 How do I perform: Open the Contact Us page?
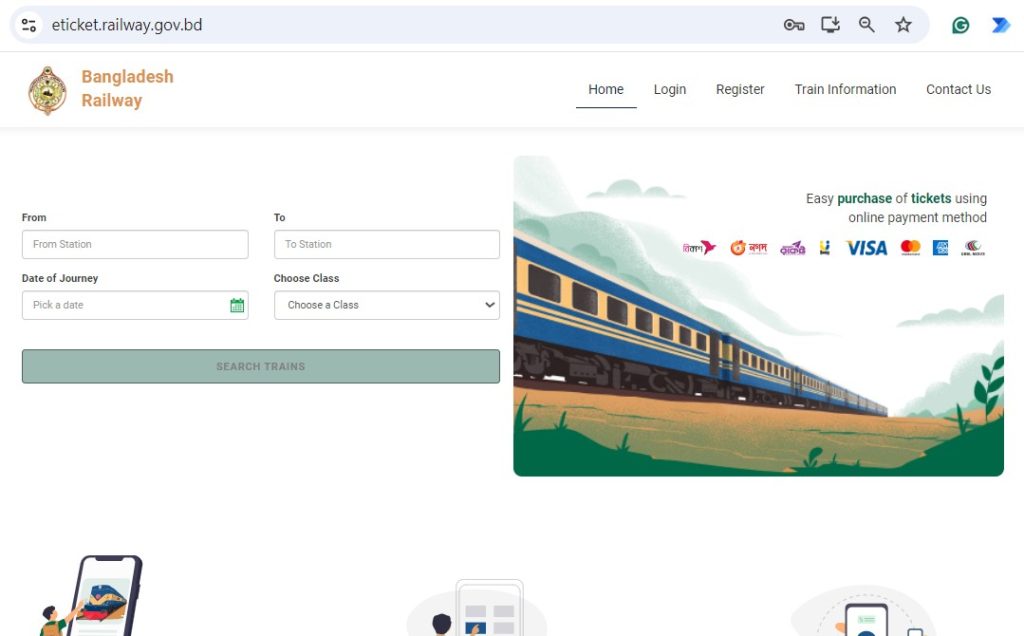coord(958,89)
